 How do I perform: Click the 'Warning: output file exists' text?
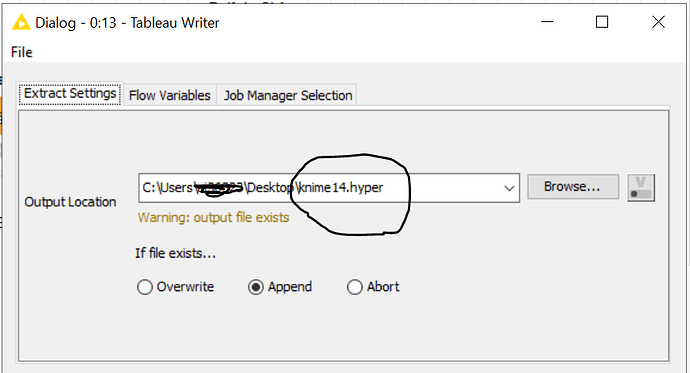213,218
